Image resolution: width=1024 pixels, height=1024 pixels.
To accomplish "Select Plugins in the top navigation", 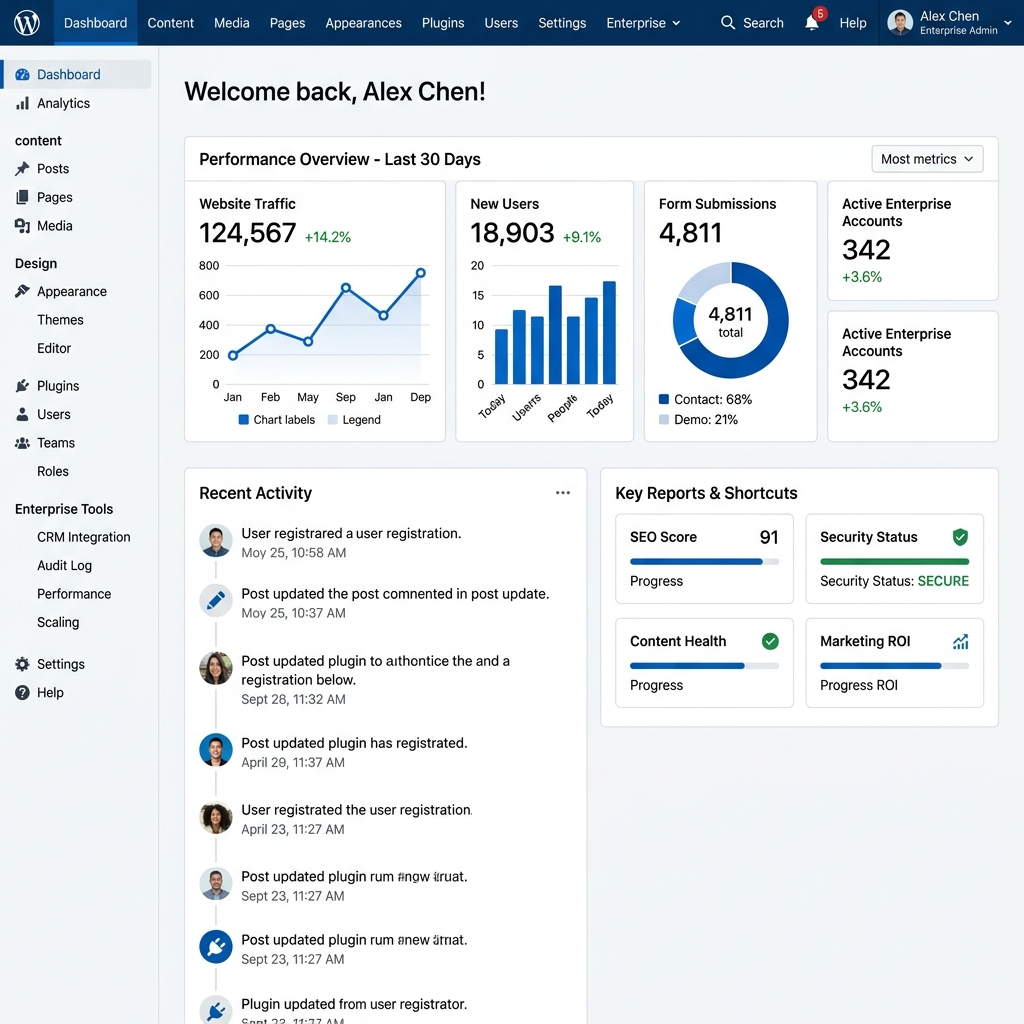I will click(443, 23).
